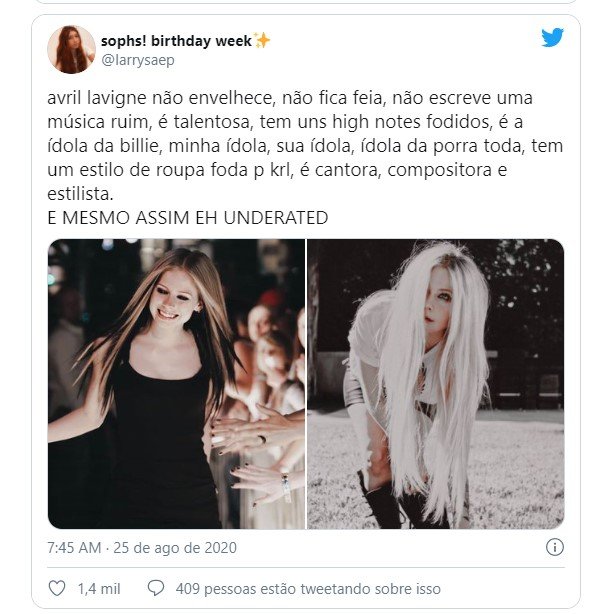Visit the @larrysaep handle
The image size is (597, 614).
(138, 60)
